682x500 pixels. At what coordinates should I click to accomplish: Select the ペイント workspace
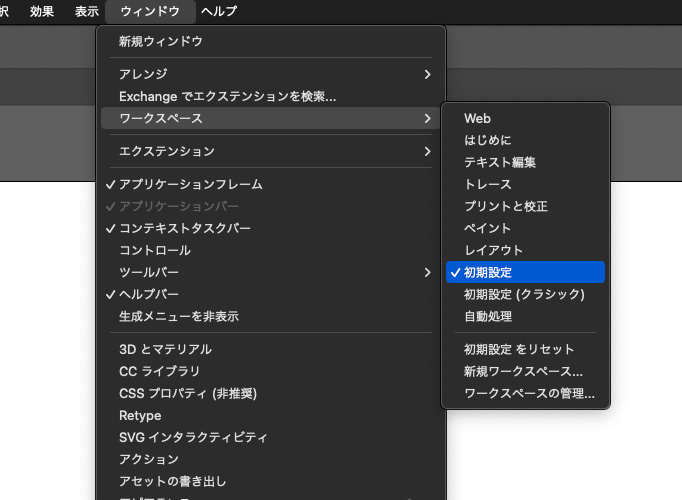[x=487, y=228]
